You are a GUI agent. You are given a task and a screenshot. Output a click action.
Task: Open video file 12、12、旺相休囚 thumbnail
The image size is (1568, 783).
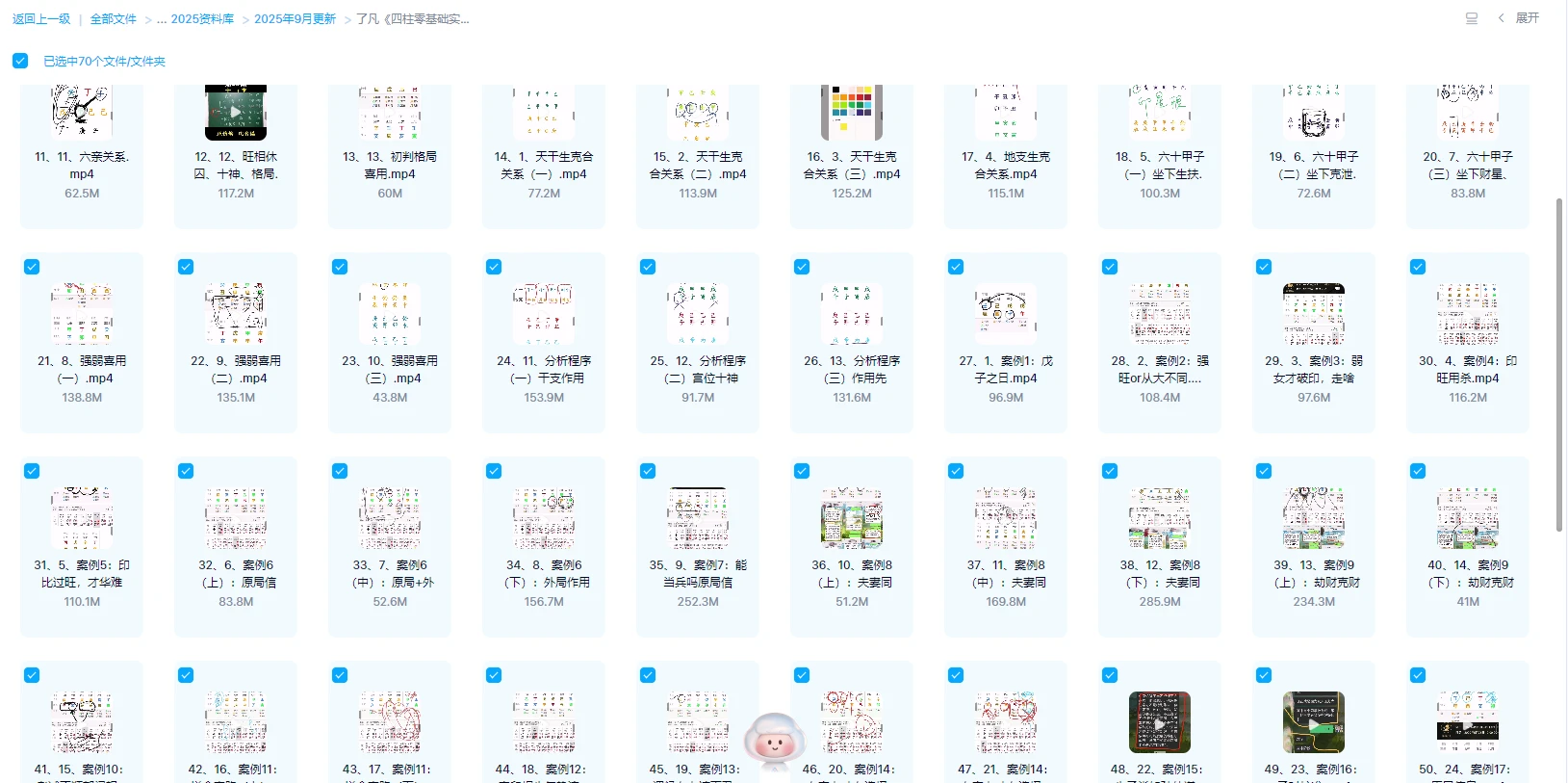click(236, 113)
